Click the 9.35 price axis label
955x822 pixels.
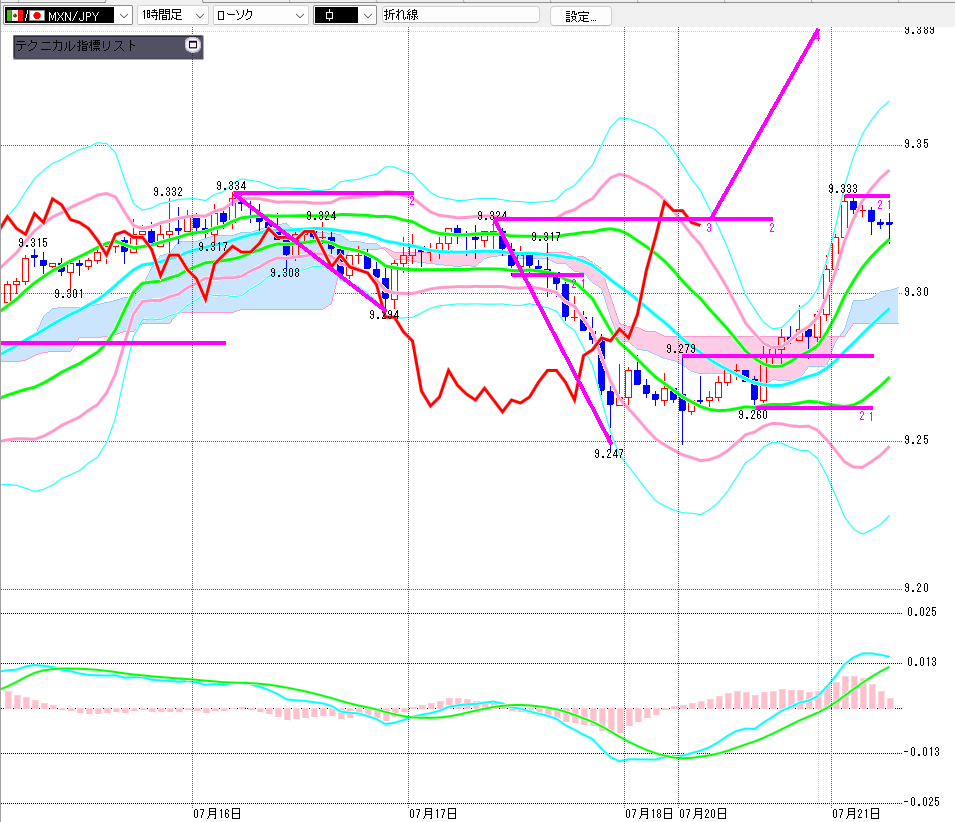[917, 144]
